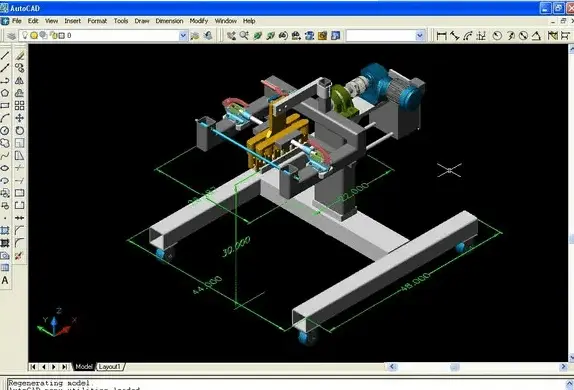Pick the Diameter Dimension tool
The width and height of the screenshot is (574, 390).
tap(523, 36)
